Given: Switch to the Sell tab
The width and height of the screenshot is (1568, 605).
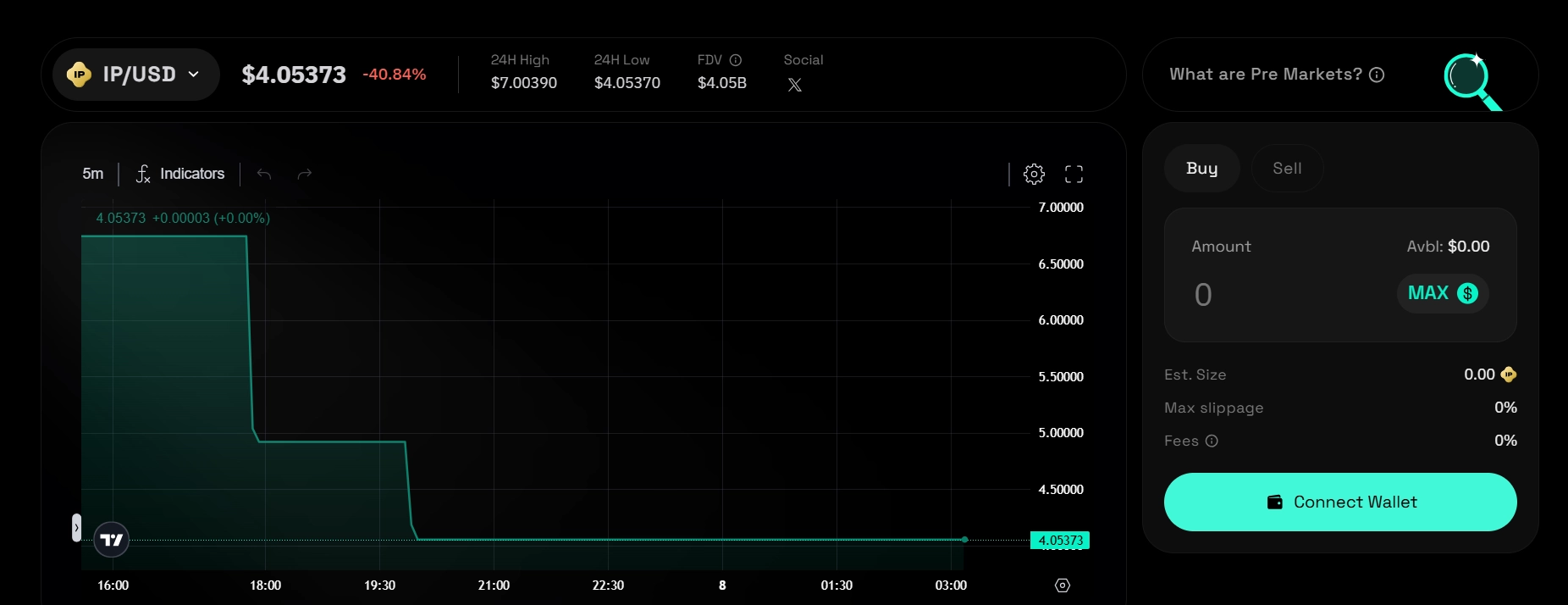Looking at the screenshot, I should tap(1287, 168).
